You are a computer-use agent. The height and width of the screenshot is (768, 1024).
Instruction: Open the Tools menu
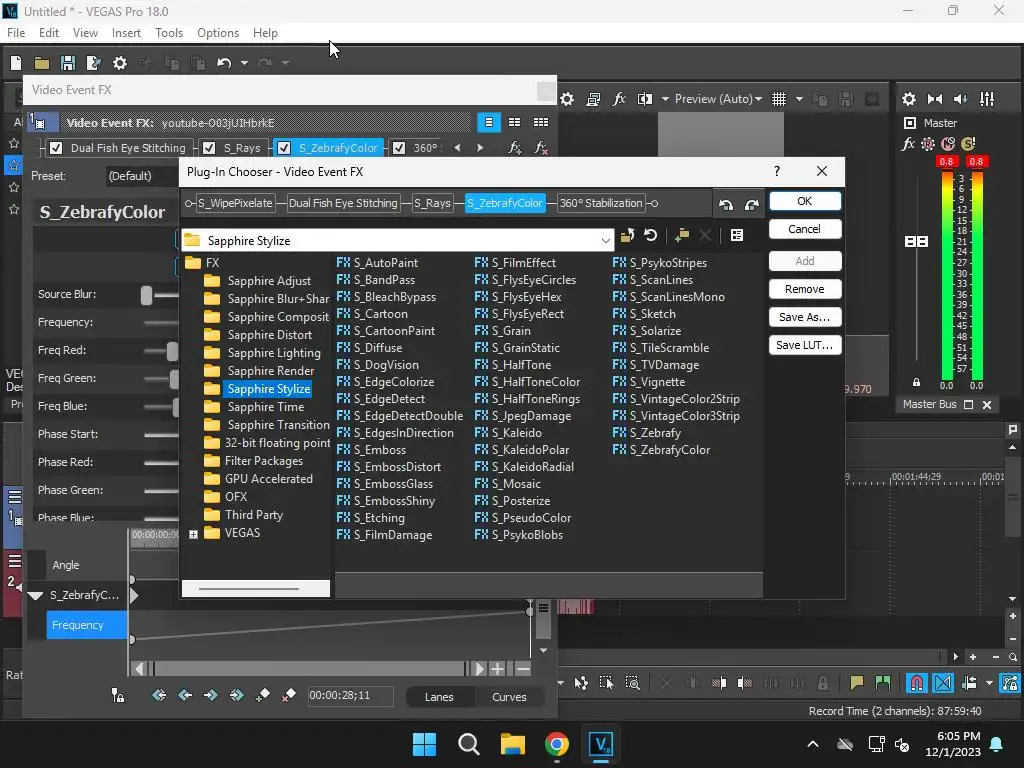tap(168, 33)
